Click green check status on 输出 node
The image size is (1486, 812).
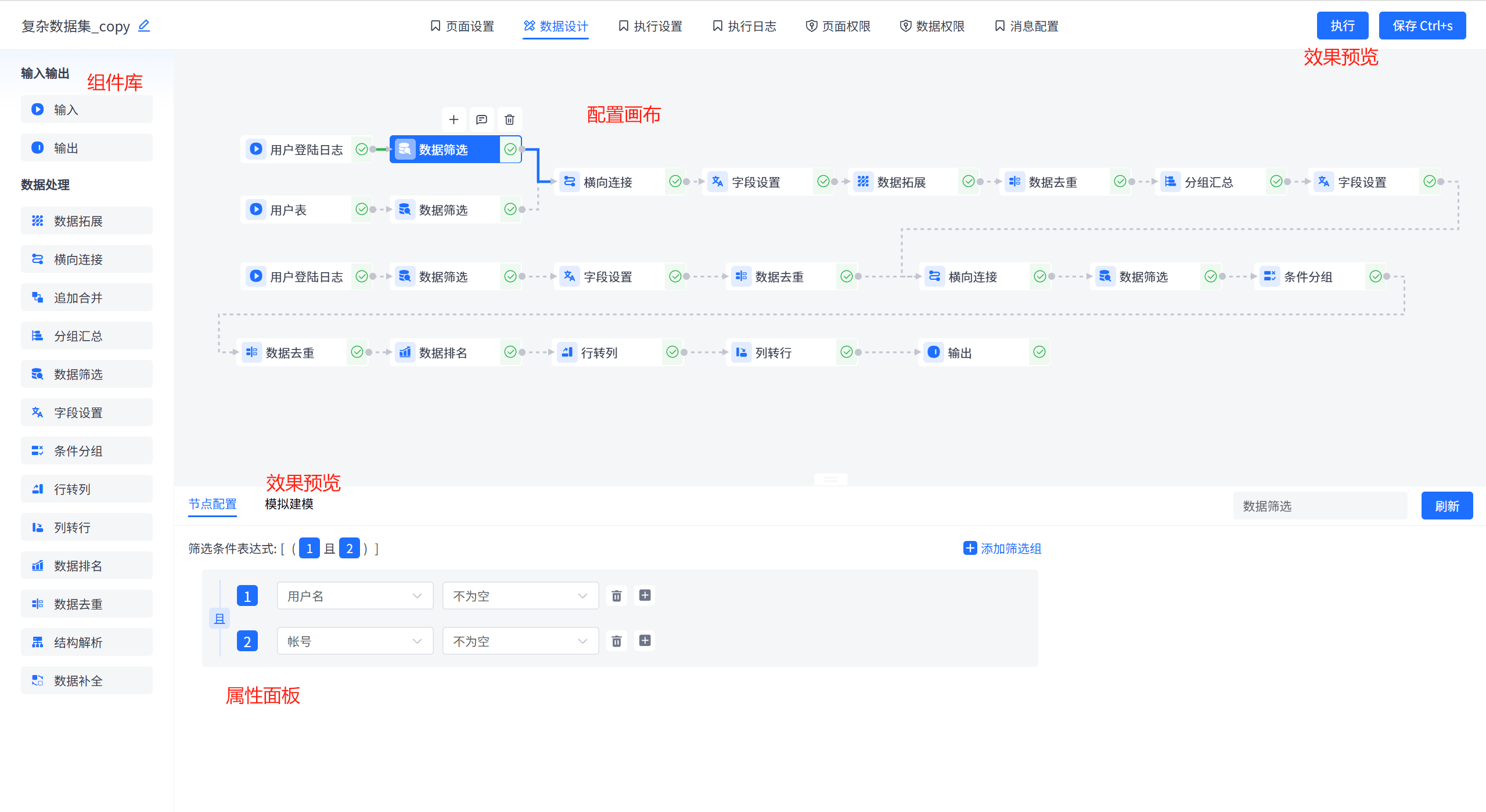pyautogui.click(x=1039, y=352)
